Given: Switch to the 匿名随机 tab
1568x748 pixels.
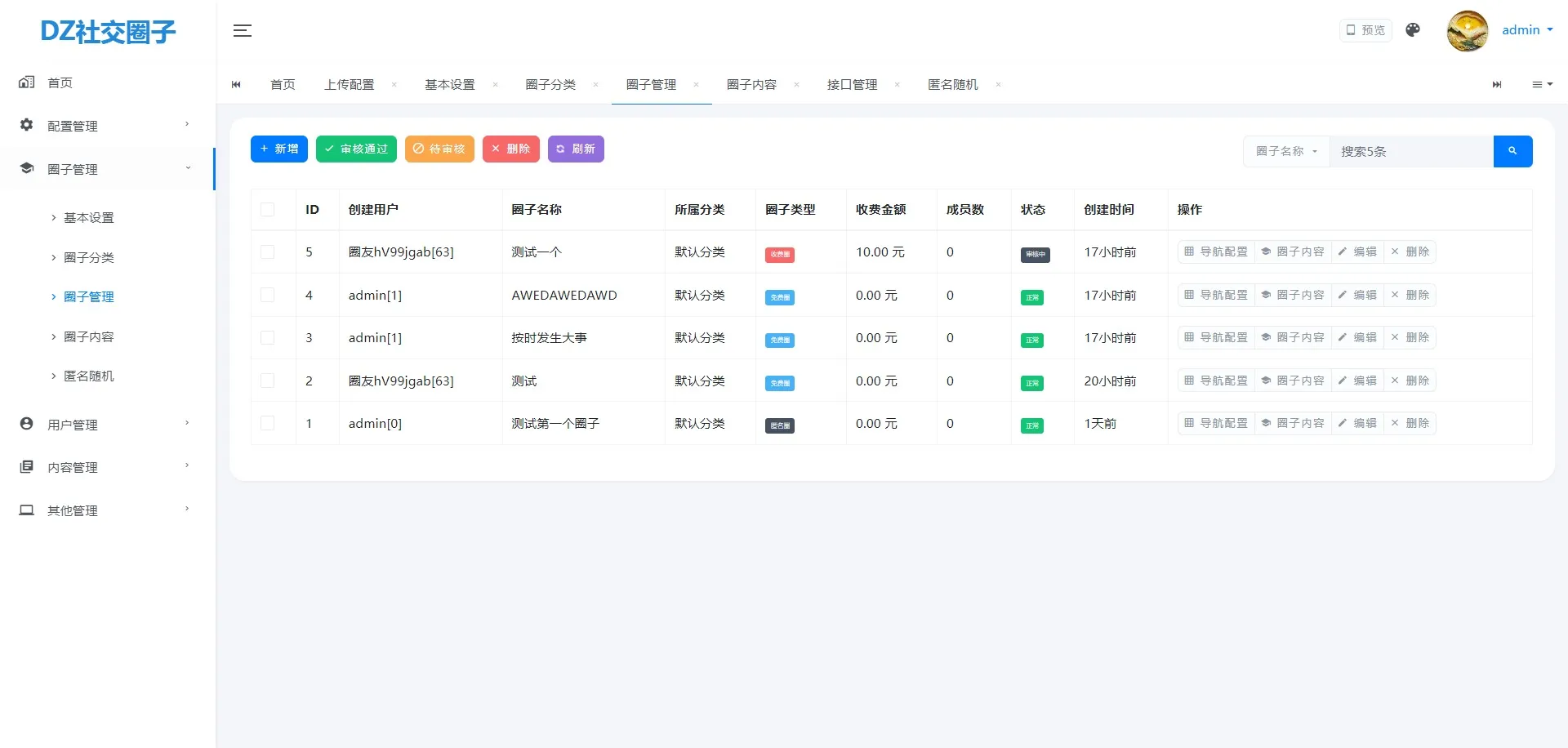Looking at the screenshot, I should 953,84.
